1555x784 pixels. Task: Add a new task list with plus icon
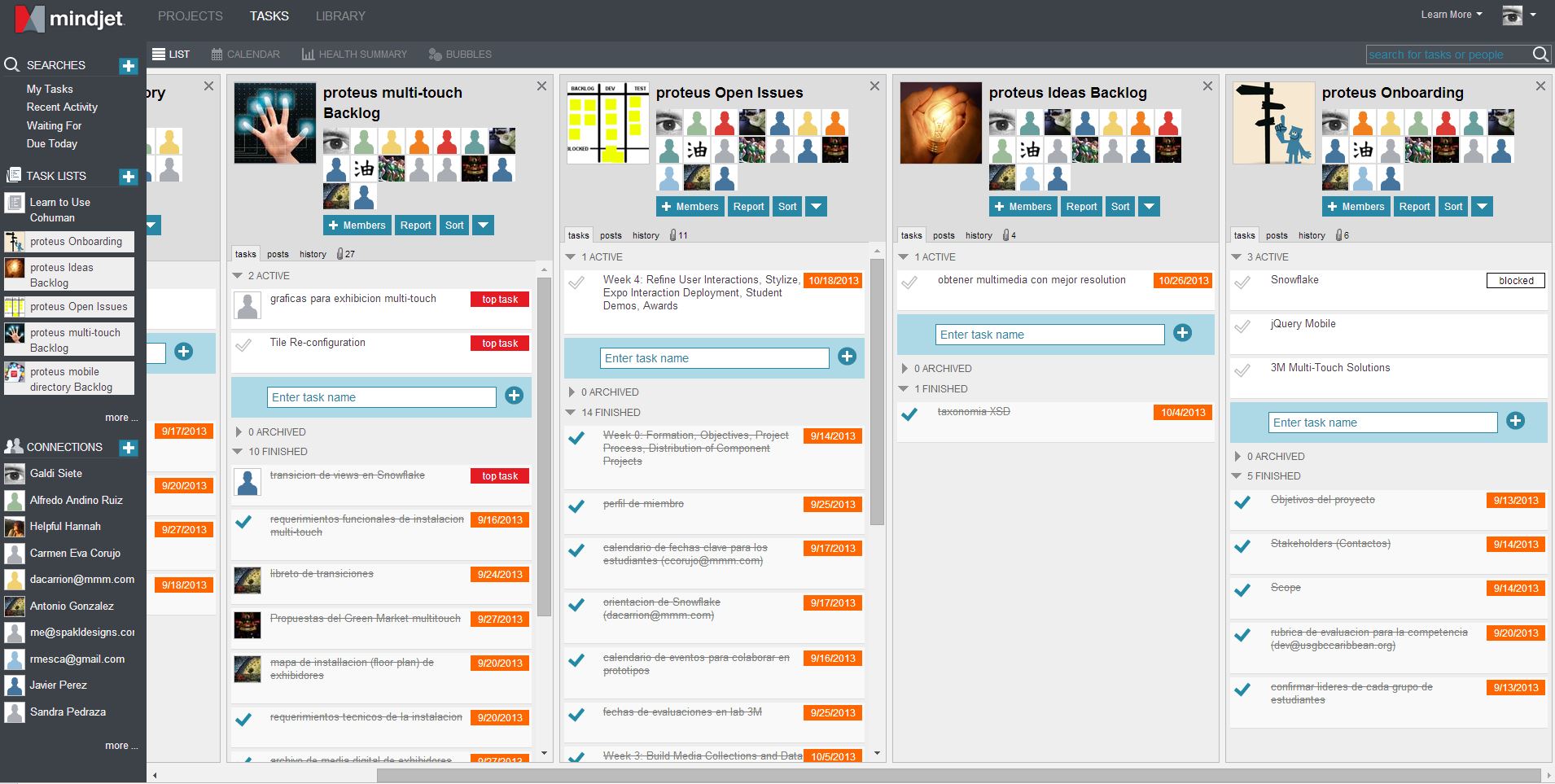129,177
